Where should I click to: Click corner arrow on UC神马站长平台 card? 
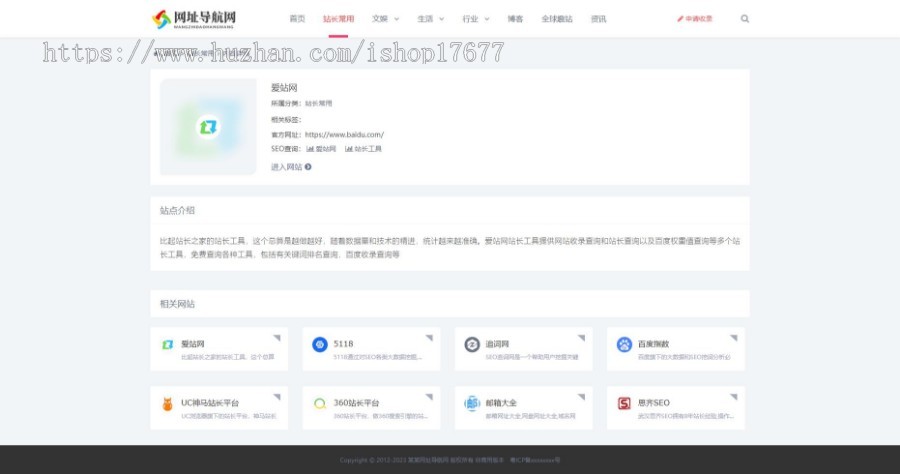coord(277,397)
